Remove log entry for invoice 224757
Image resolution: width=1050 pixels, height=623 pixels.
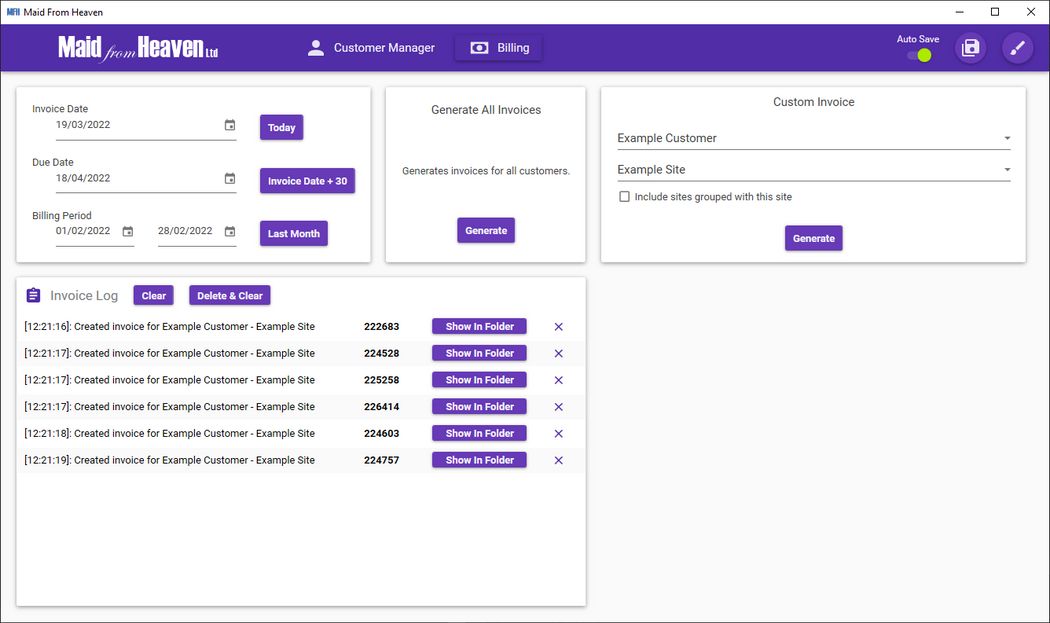coord(558,461)
